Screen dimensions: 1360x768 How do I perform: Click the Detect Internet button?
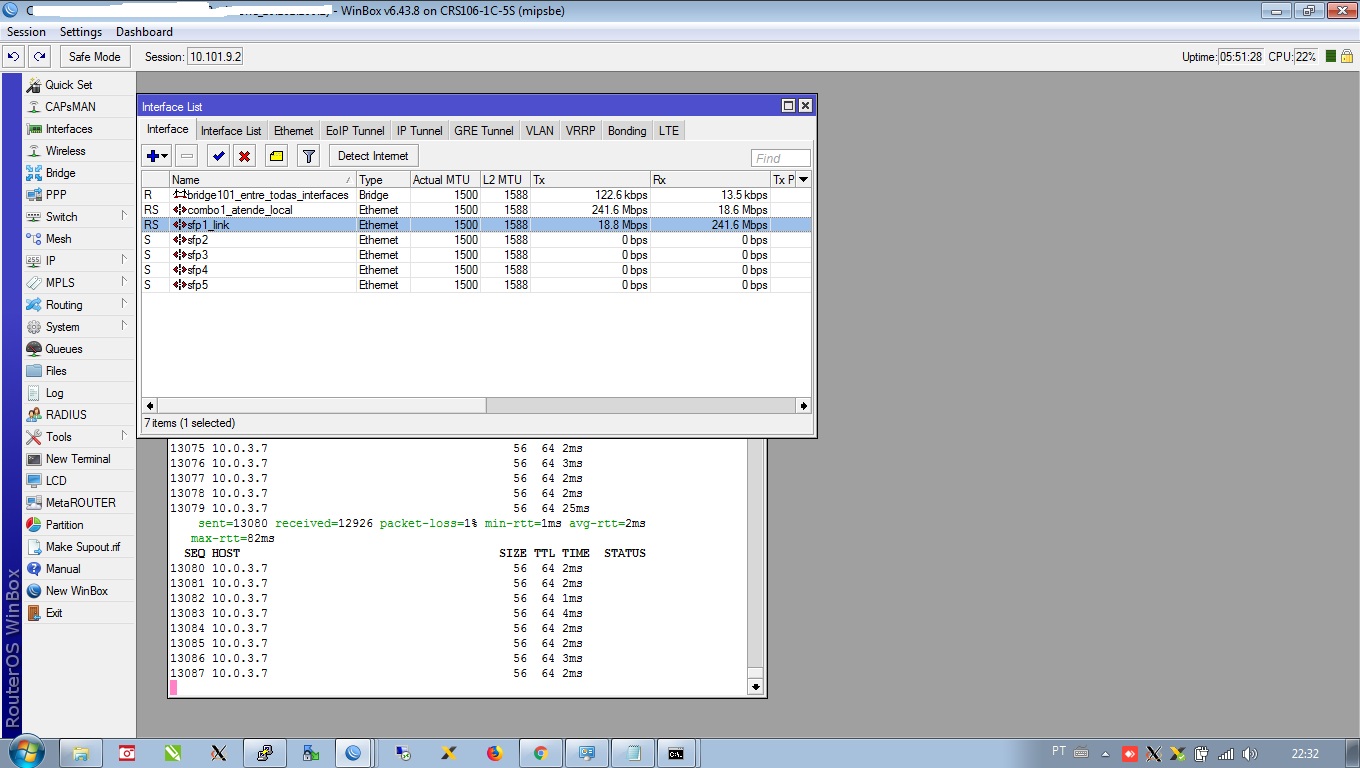373,156
